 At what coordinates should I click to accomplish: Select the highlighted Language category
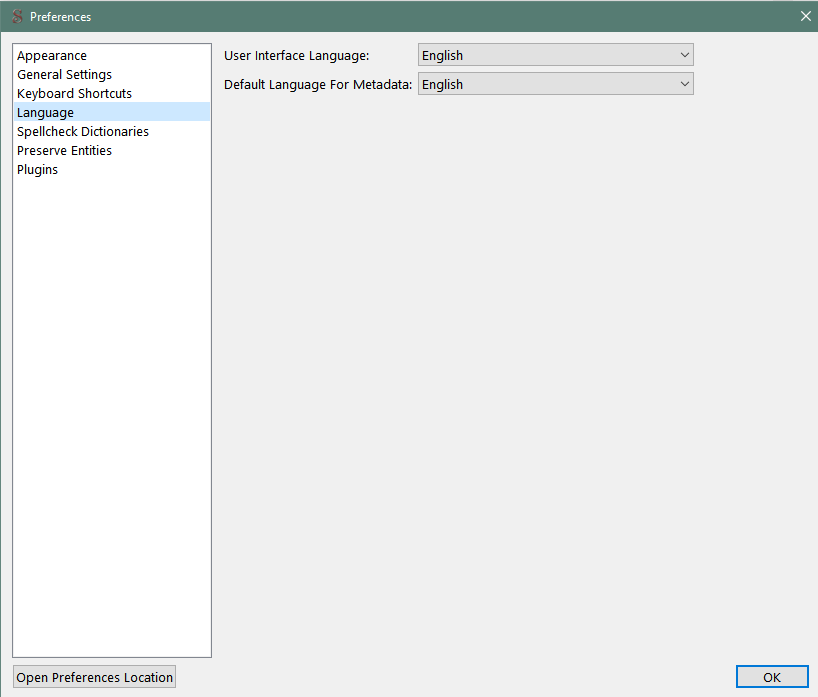pos(45,113)
